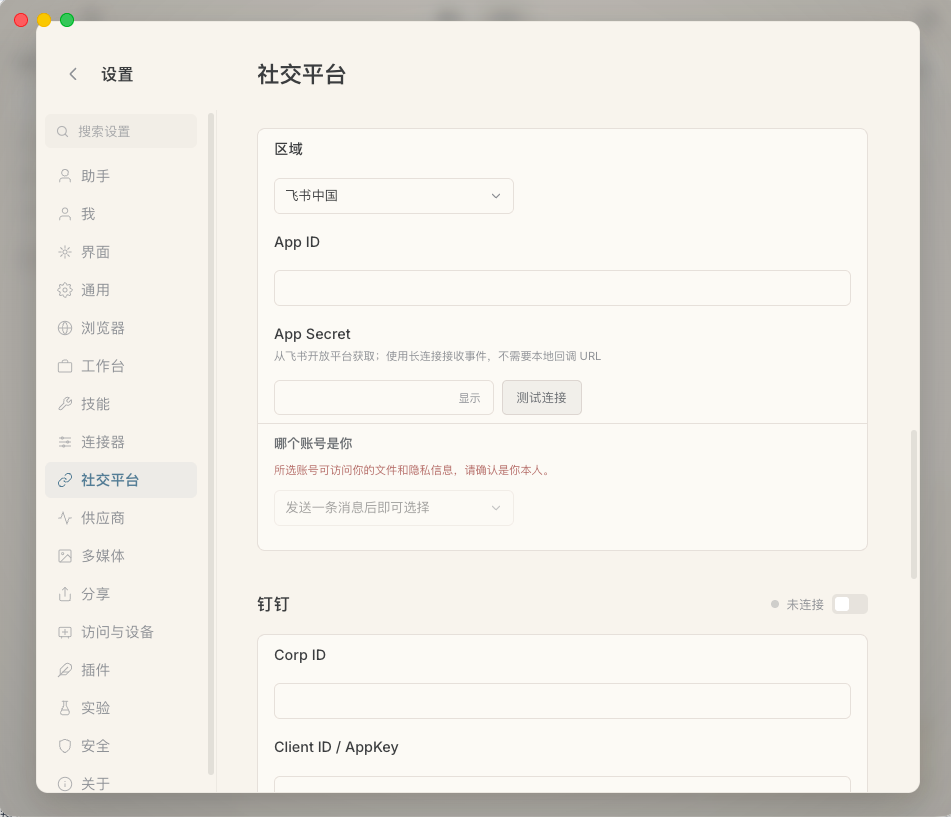Open the 浏览器 settings section
Image resolution: width=951 pixels, height=817 pixels.
tap(121, 328)
